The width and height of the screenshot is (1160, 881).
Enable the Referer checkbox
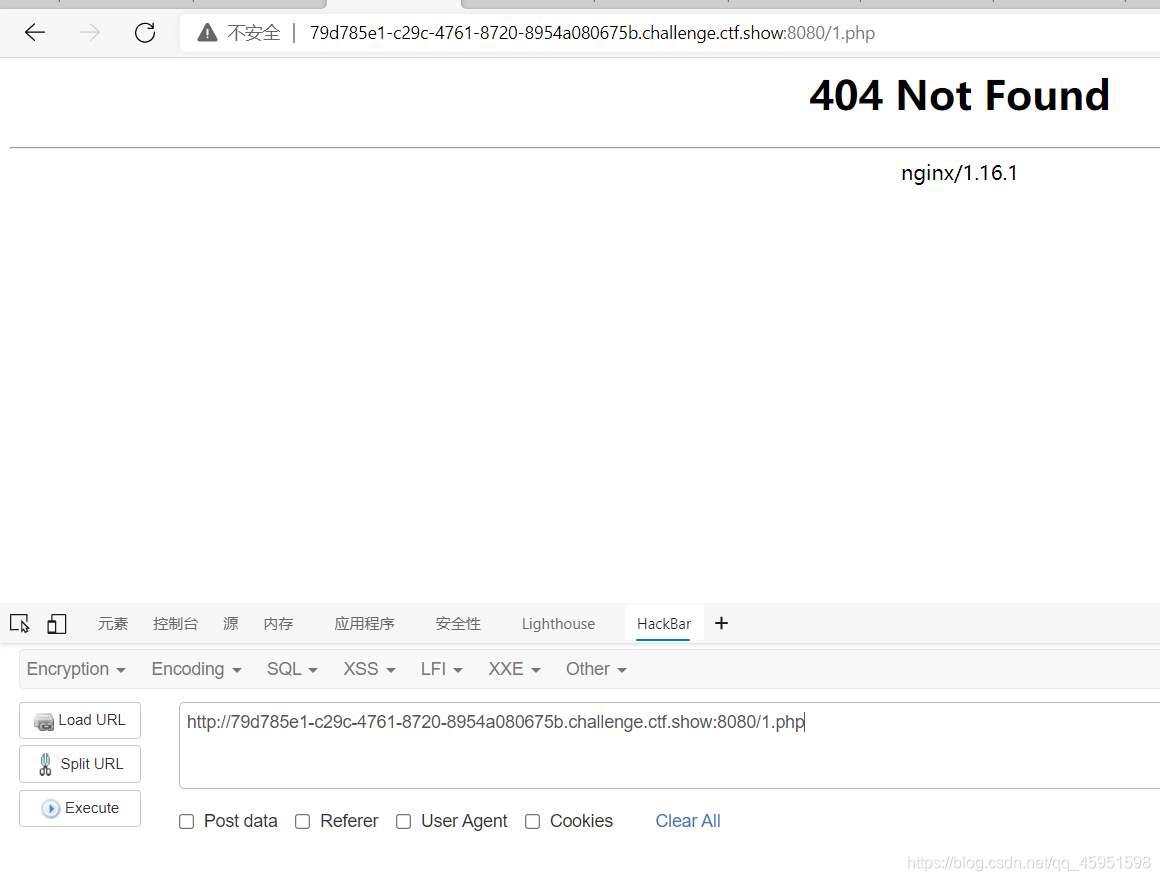(303, 821)
